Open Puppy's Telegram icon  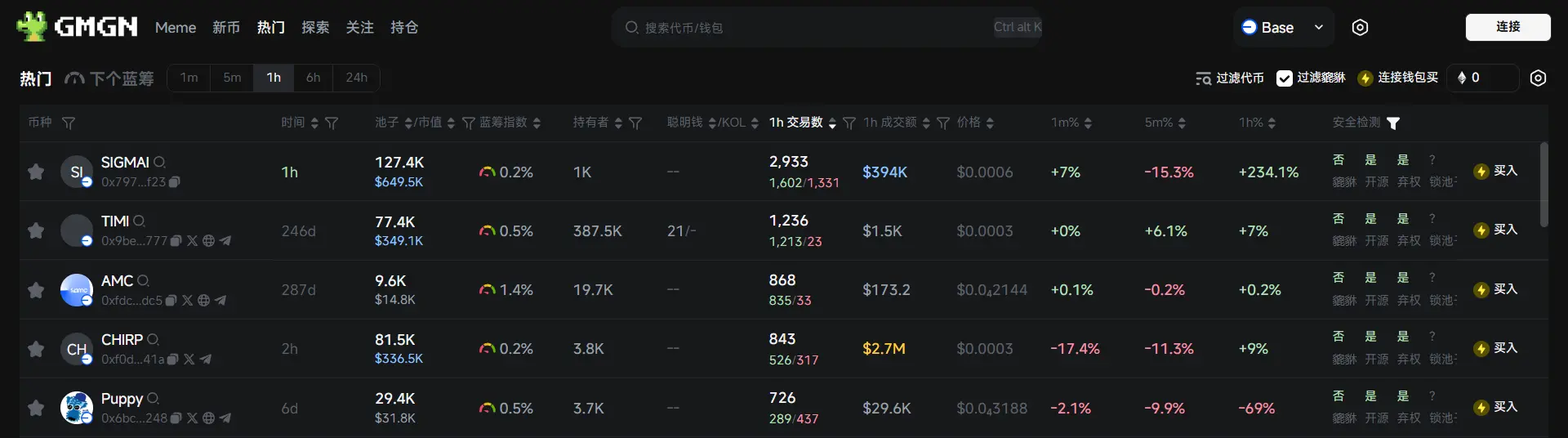(x=225, y=418)
